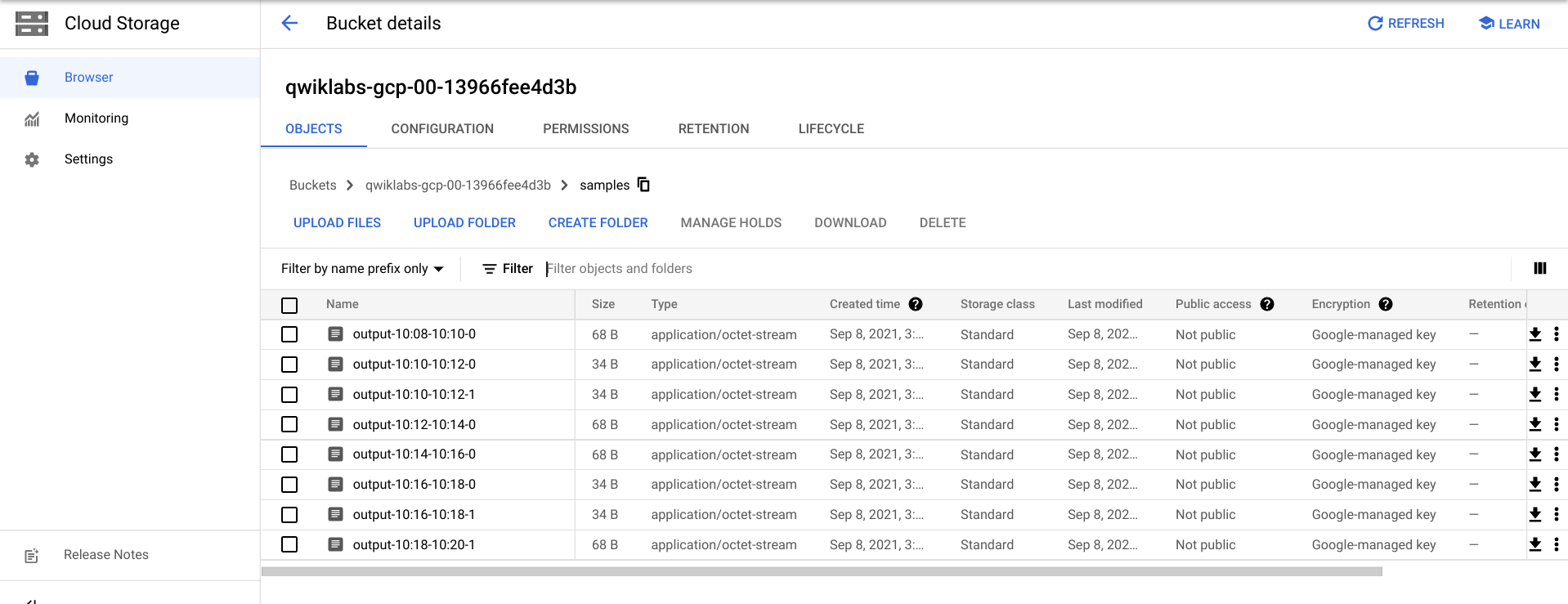Click the Filter icon
The width and height of the screenshot is (1568, 604).
490,269
